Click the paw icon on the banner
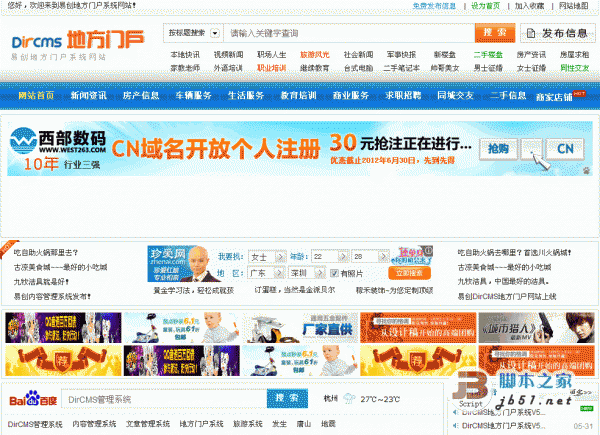This screenshot has height=435, width=600. pyautogui.click(x=586, y=170)
